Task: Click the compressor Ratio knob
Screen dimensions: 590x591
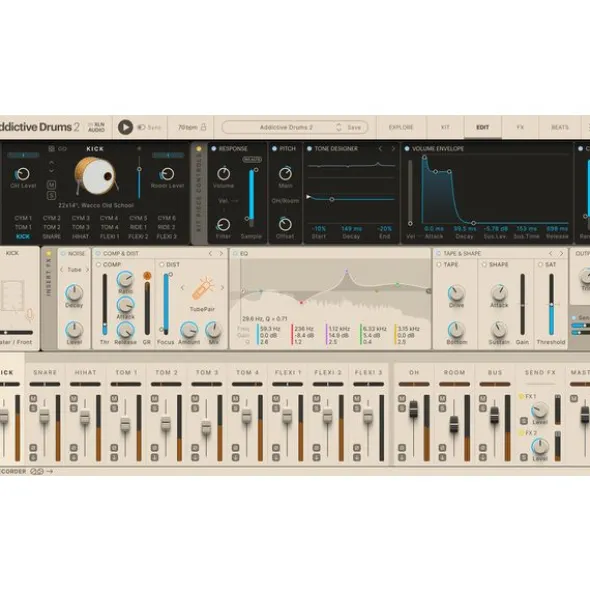Action: coord(125,279)
